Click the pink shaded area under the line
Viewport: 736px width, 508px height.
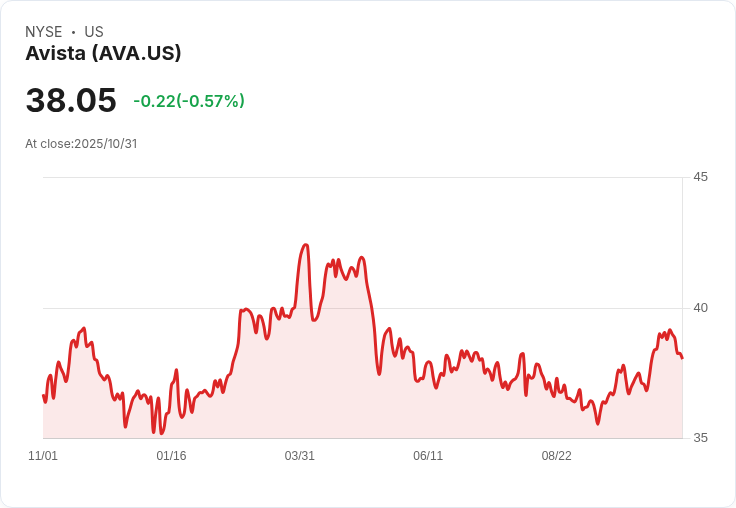(x=330, y=390)
